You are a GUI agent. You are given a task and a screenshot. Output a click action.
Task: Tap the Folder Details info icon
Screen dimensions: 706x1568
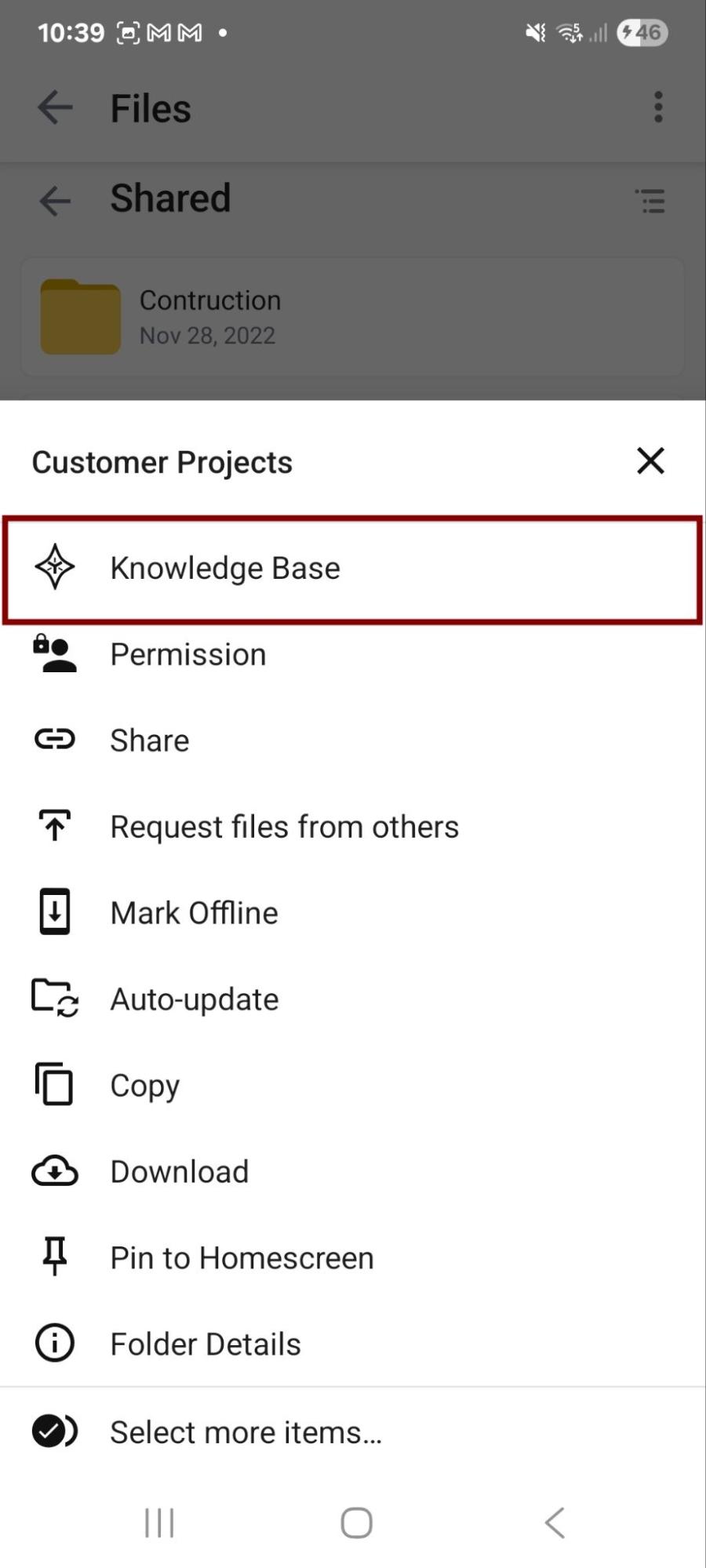[55, 1344]
